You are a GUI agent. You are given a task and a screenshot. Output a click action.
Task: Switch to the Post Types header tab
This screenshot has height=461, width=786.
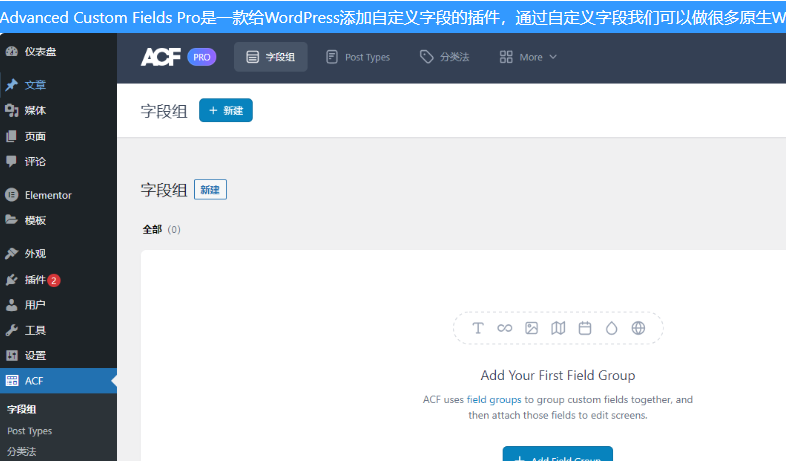[x=357, y=57]
